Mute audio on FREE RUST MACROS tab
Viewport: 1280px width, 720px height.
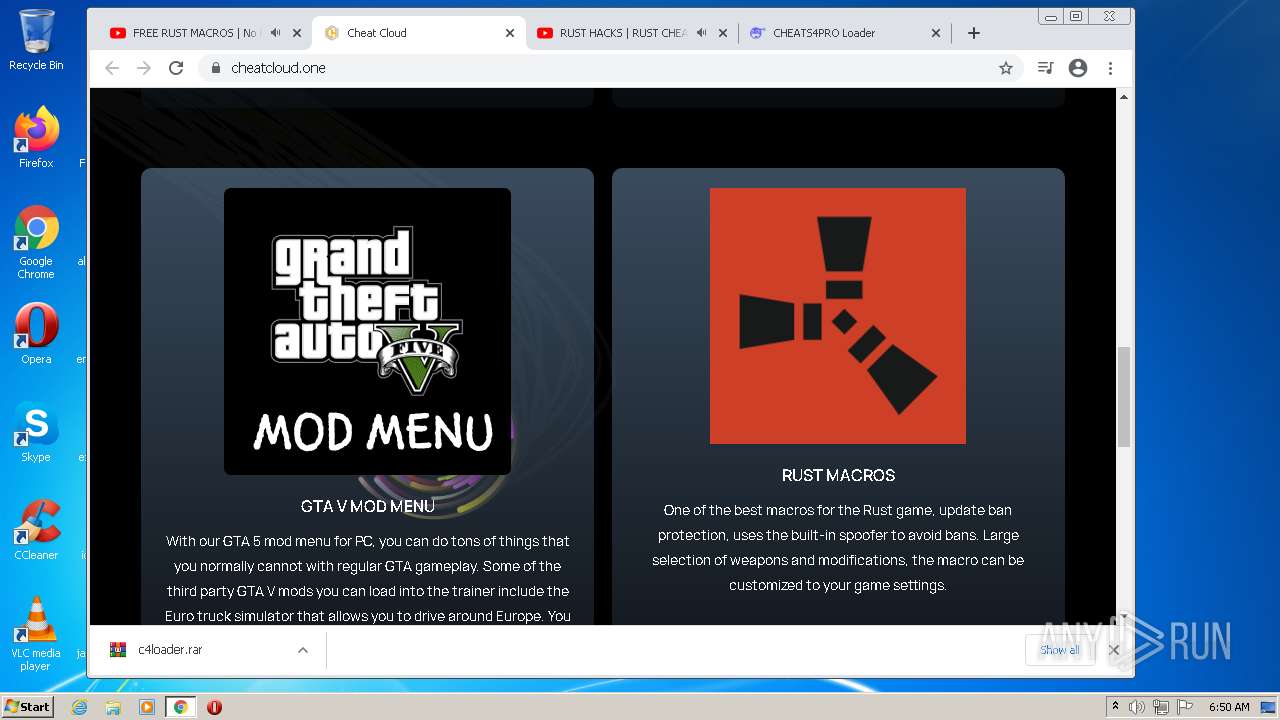[x=276, y=33]
